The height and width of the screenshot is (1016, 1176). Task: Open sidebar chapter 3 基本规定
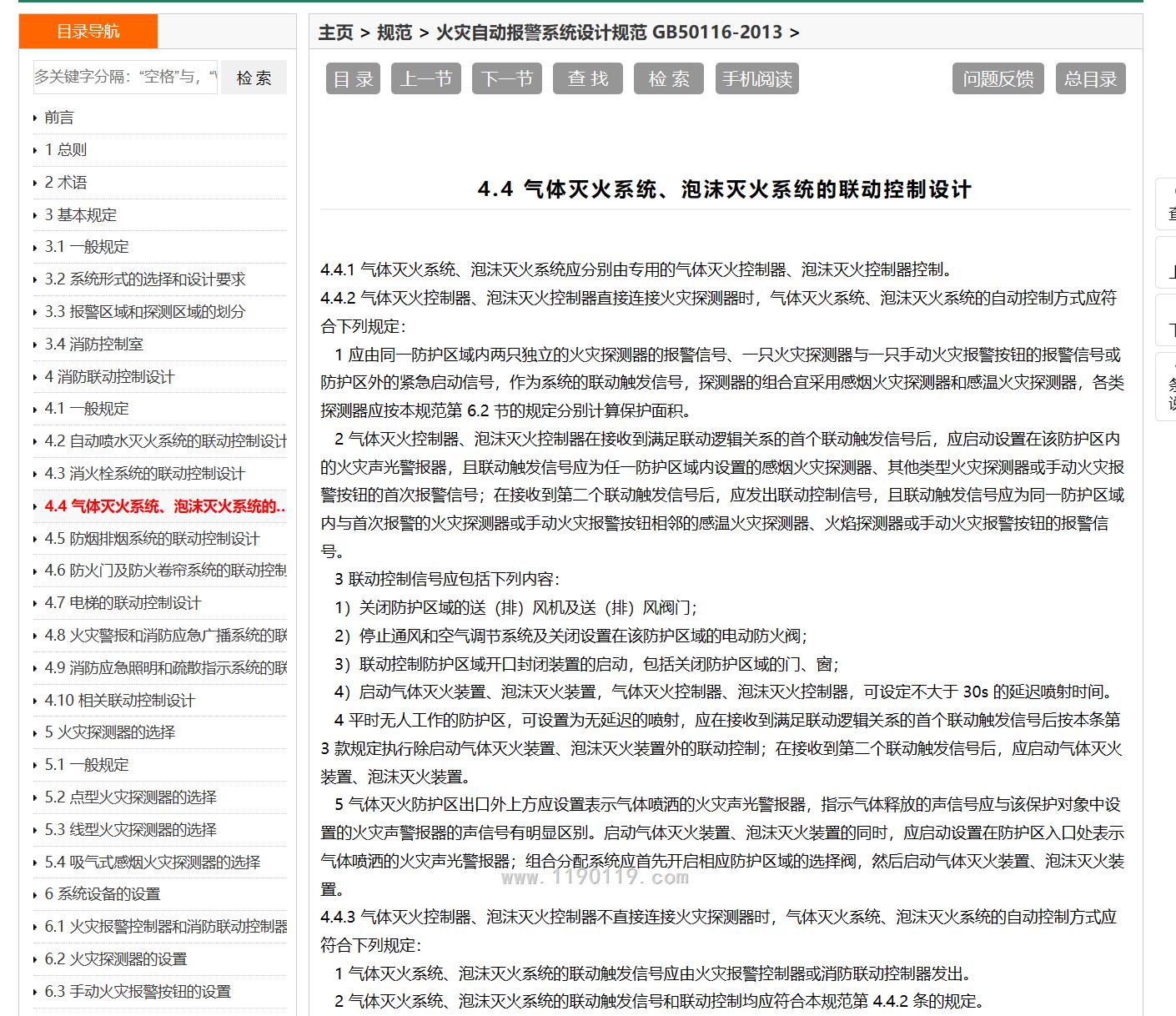pyautogui.click(x=81, y=215)
